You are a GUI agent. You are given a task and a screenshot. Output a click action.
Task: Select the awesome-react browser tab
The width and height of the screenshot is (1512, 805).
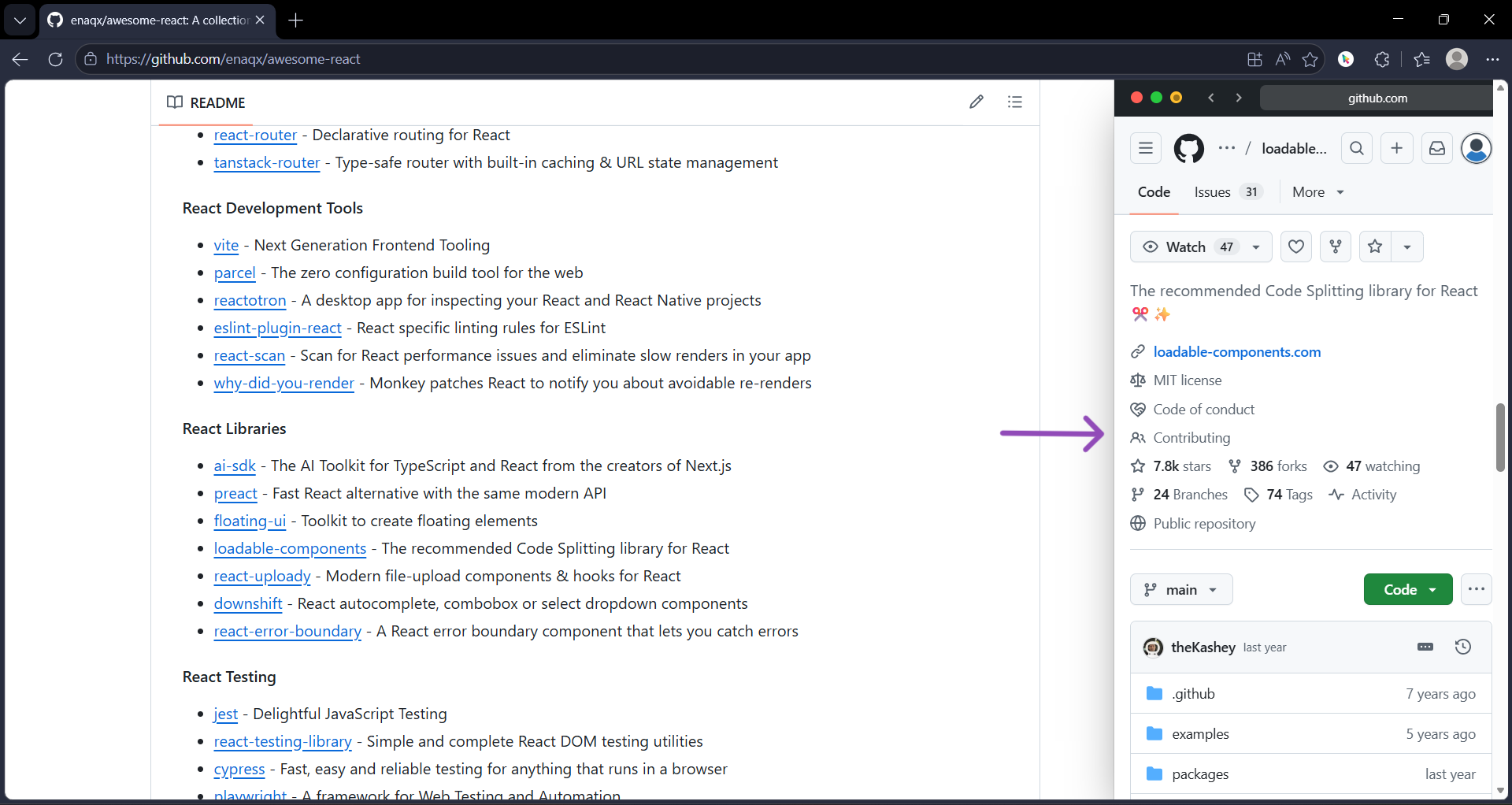pos(157,20)
